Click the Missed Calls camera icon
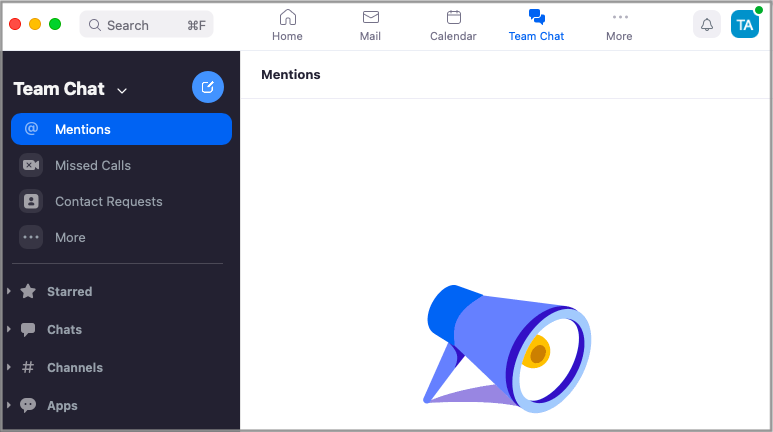The image size is (773, 432). click(x=31, y=165)
